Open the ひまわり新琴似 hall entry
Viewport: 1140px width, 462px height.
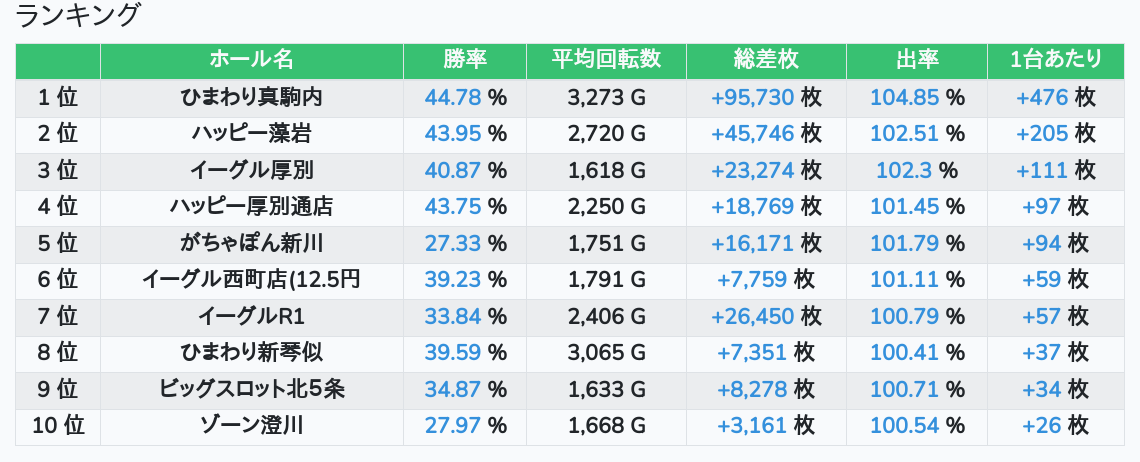pyautogui.click(x=251, y=352)
